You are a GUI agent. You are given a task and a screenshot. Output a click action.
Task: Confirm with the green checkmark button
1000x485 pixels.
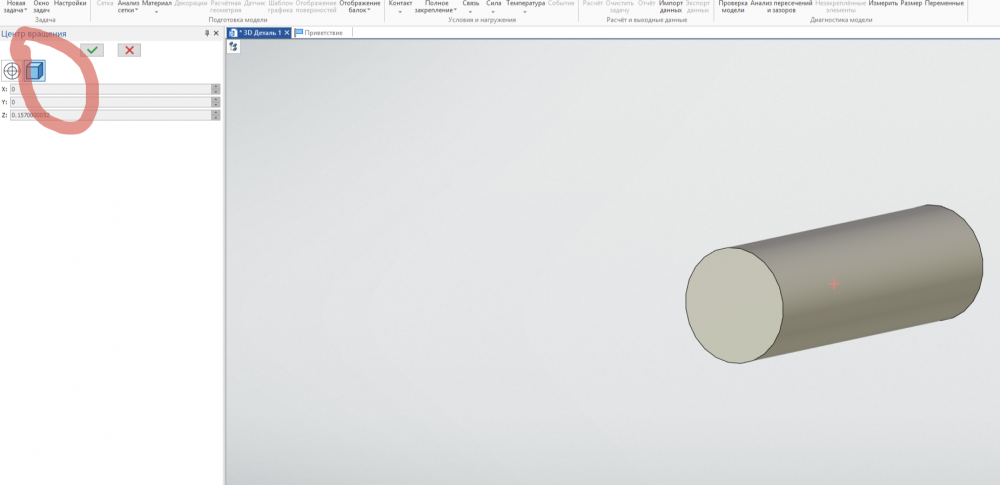click(92, 50)
